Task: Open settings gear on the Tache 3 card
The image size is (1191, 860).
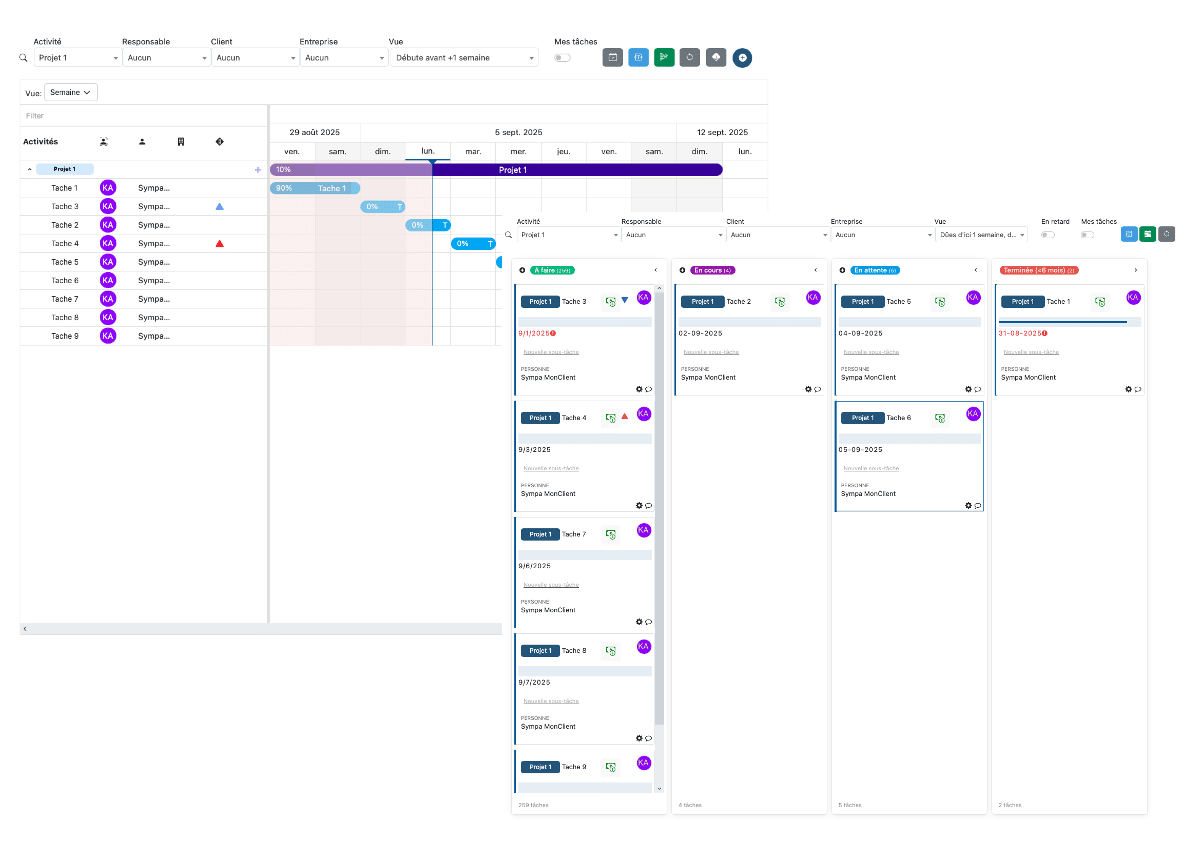Action: point(639,389)
